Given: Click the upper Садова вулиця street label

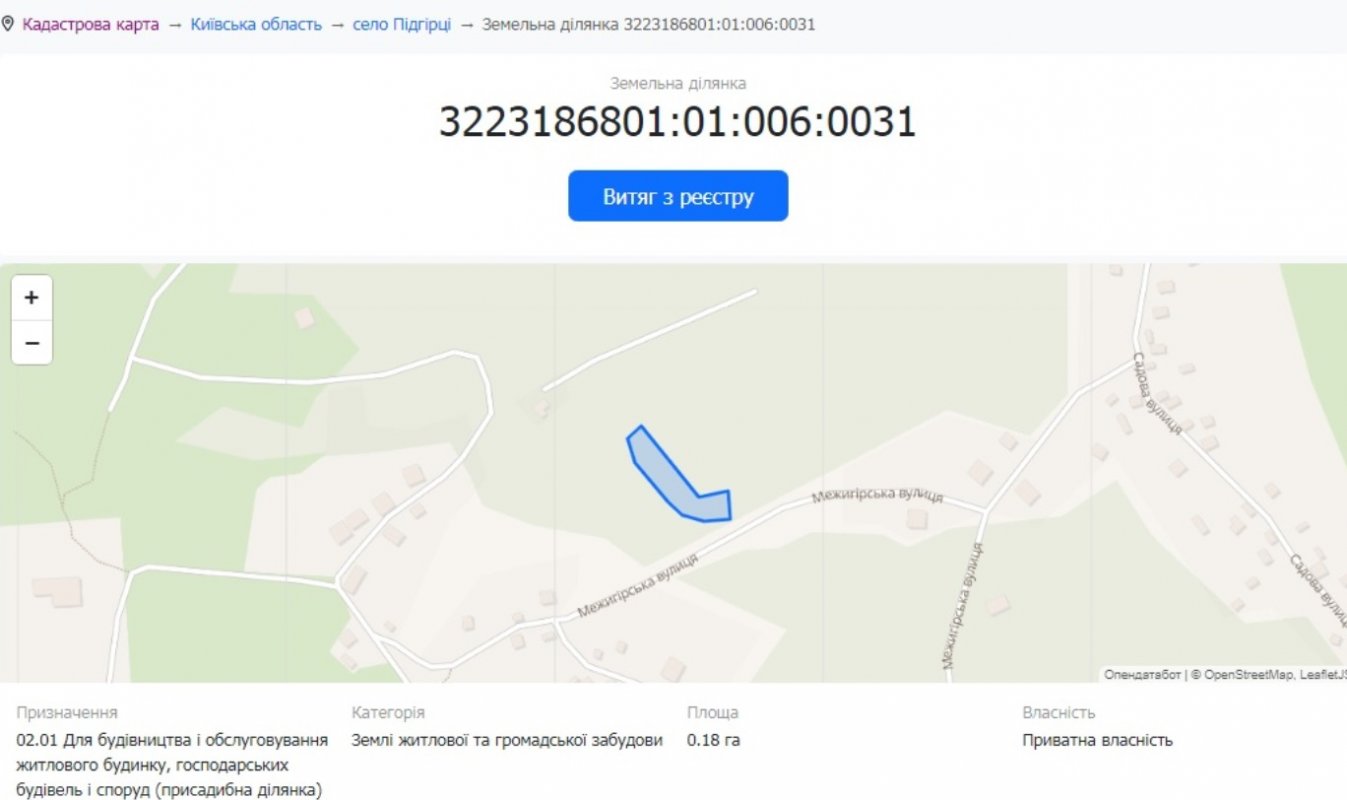Looking at the screenshot, I should point(1159,393).
